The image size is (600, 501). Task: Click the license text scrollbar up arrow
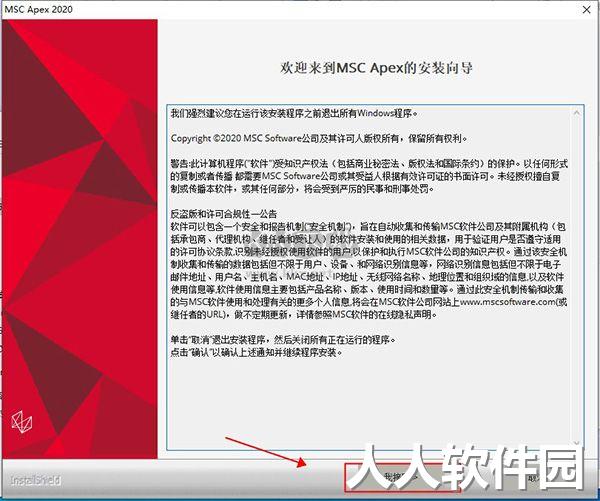[x=577, y=113]
